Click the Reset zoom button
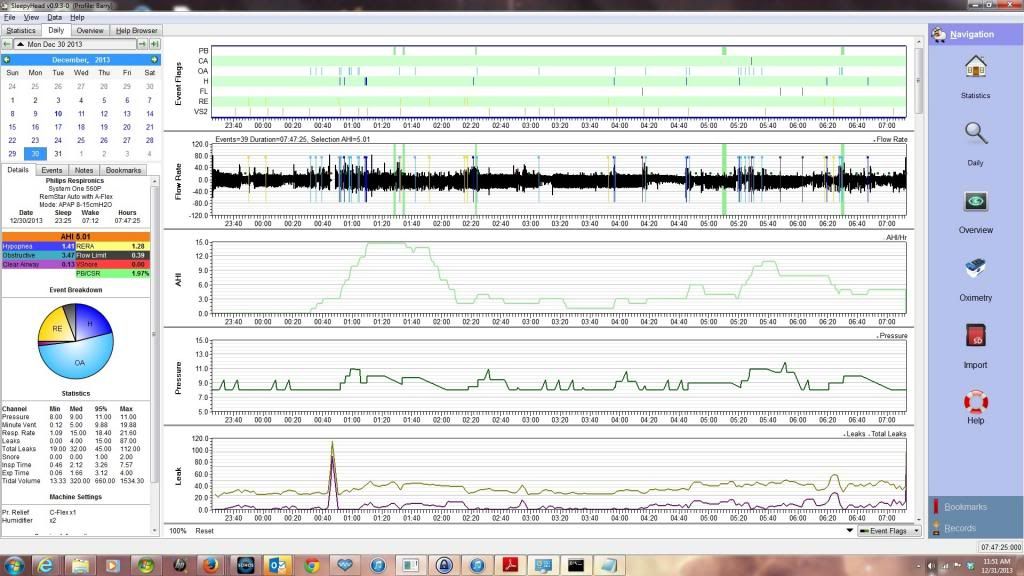1024x576 pixels. point(204,531)
